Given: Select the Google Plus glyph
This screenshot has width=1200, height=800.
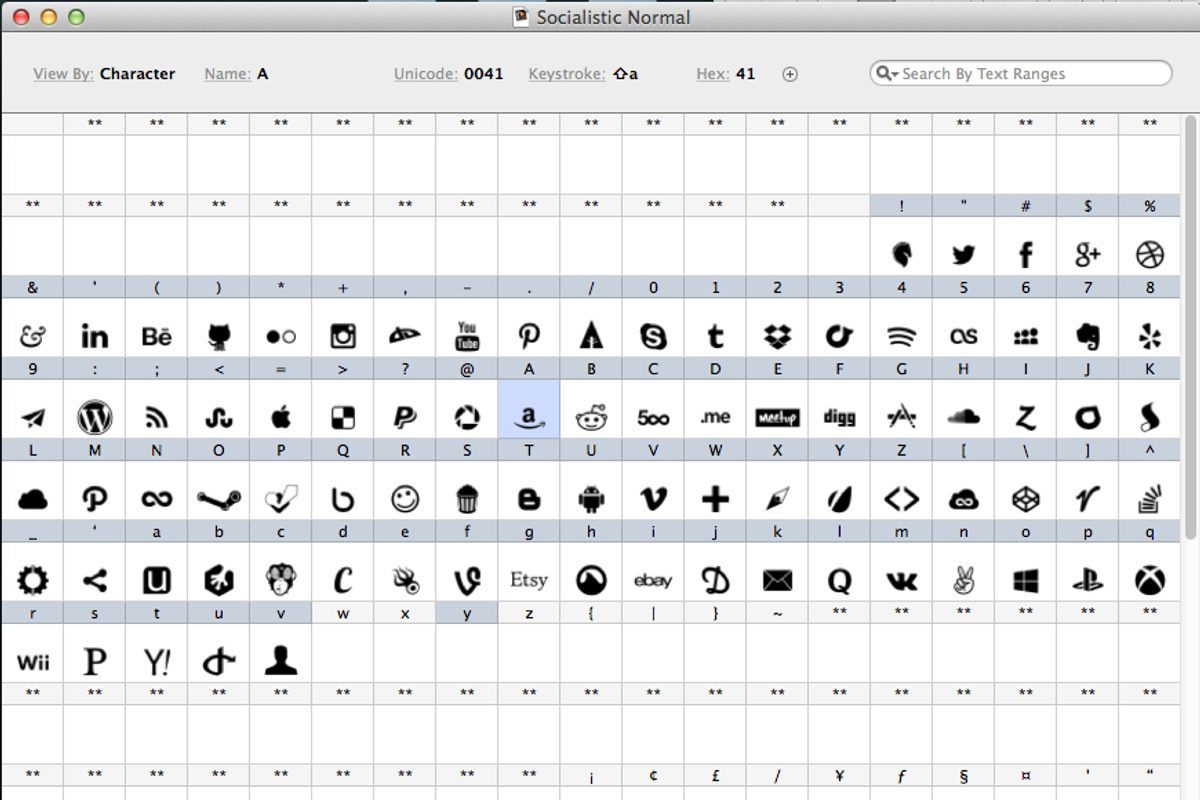Looking at the screenshot, I should click(x=1087, y=255).
